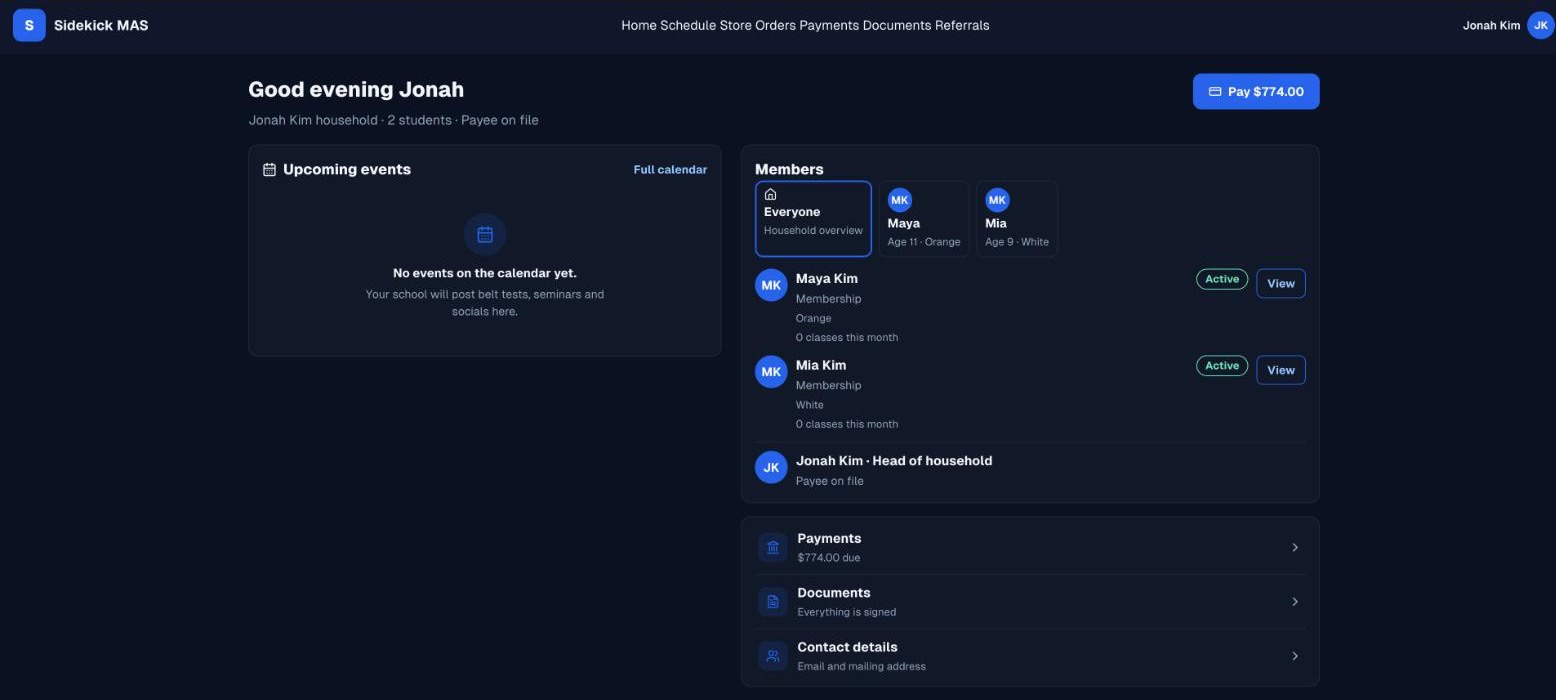Expand the Contact details row chevron

[x=1295, y=656]
